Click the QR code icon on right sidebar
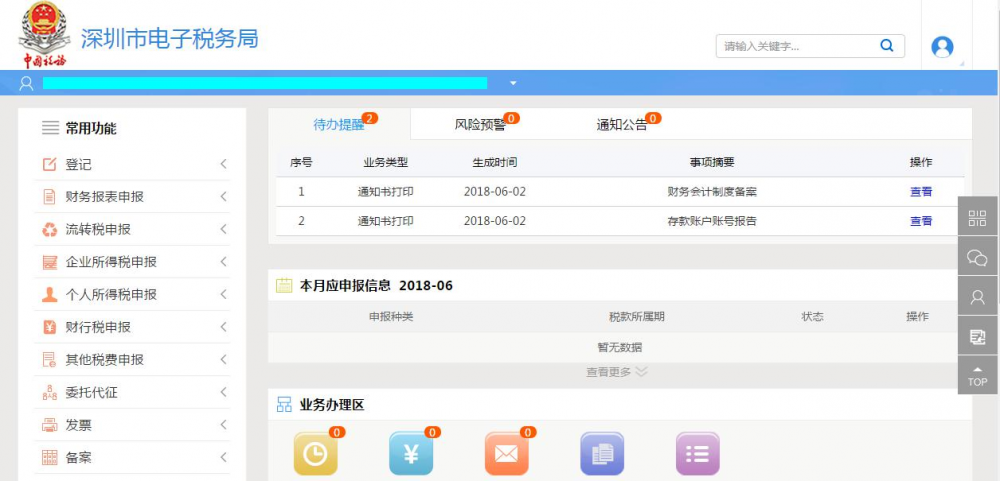Image resolution: width=1000 pixels, height=481 pixels. [977, 218]
